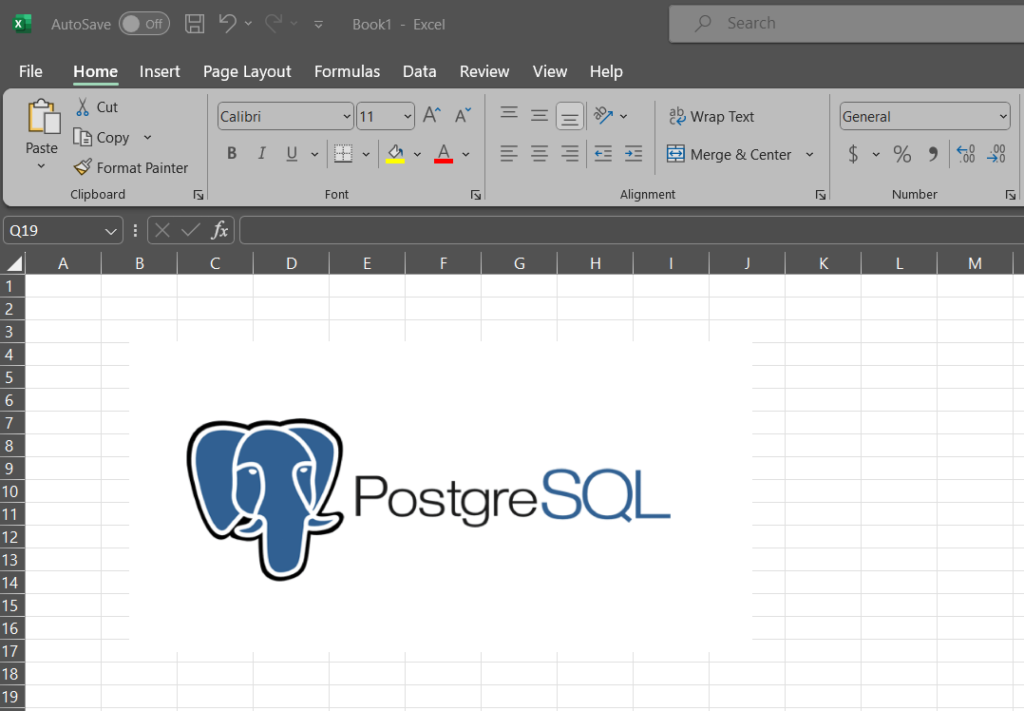The height and width of the screenshot is (711, 1024).
Task: Activate Format Painter
Action: coord(131,168)
